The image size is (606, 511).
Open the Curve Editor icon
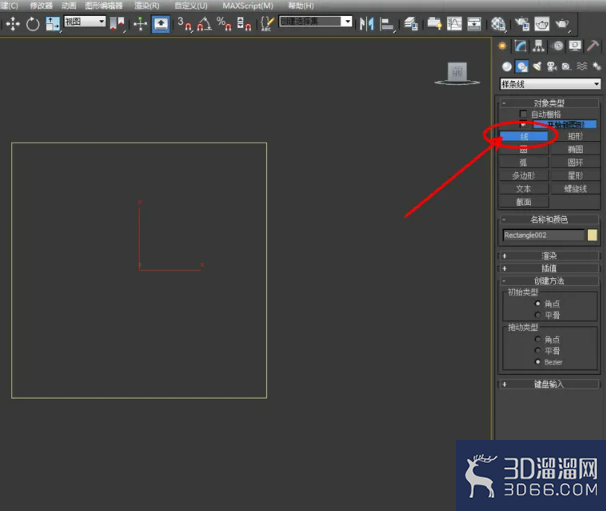[x=454, y=24]
